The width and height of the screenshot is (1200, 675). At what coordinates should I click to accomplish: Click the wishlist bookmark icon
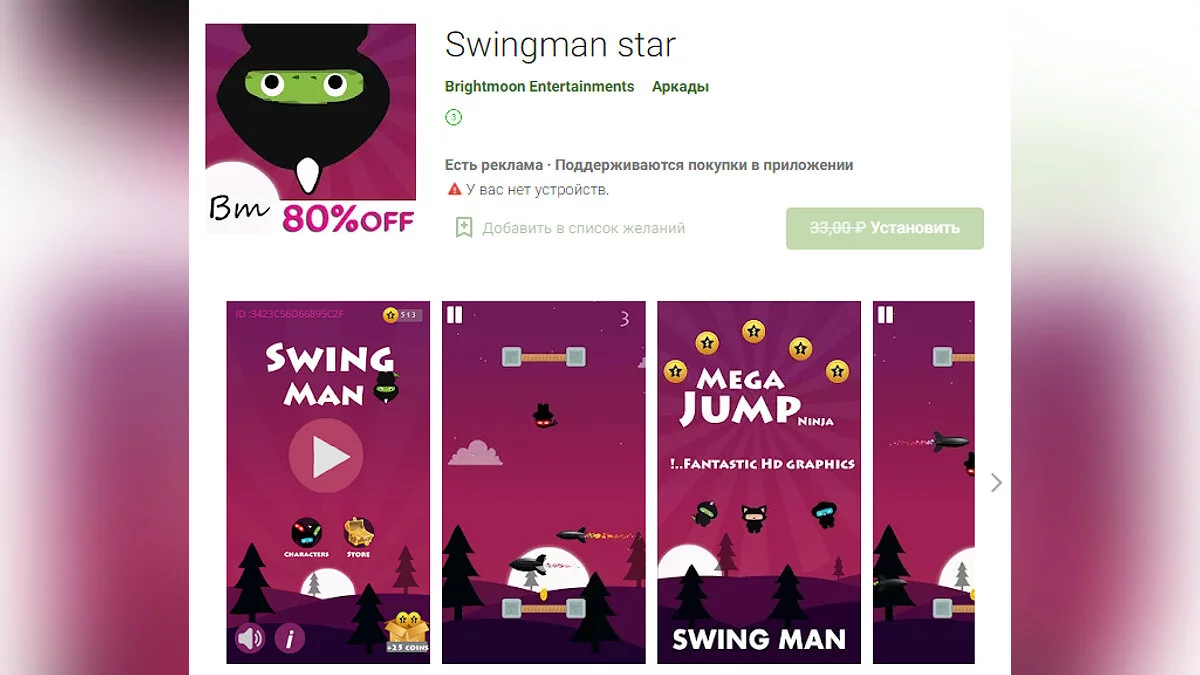coord(464,228)
